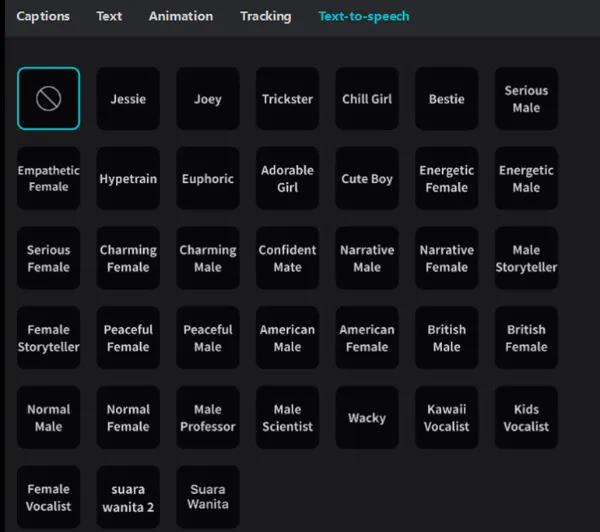Image resolution: width=600 pixels, height=532 pixels.
Task: Select the Kawaii Vocalist voice
Action: point(447,417)
